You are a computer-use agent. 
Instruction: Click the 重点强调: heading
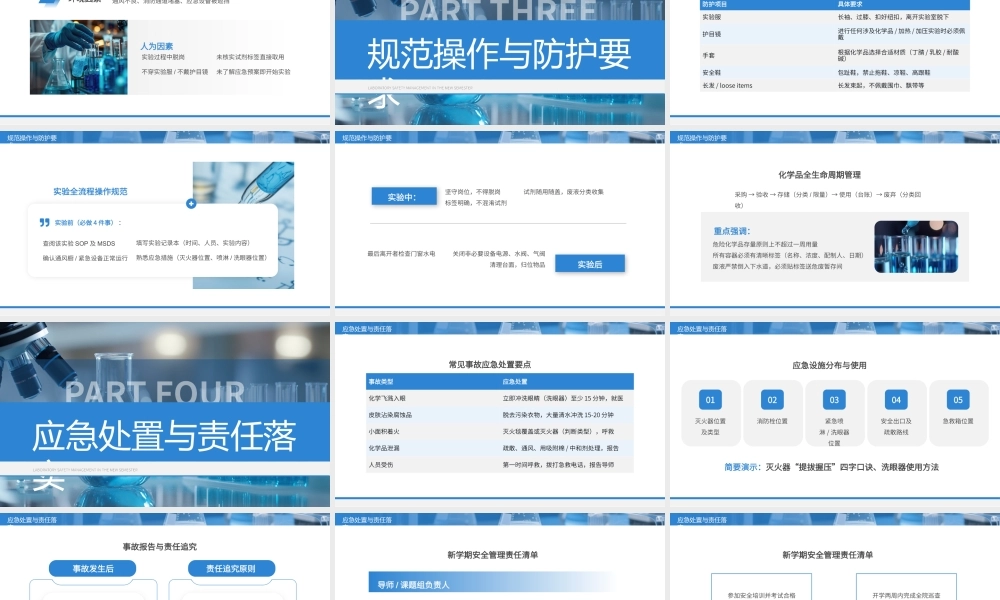click(732, 231)
